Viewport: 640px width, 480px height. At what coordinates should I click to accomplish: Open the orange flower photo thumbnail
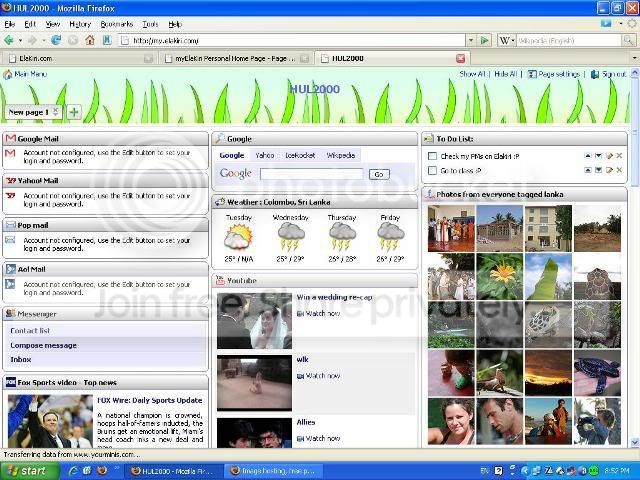[x=500, y=276]
